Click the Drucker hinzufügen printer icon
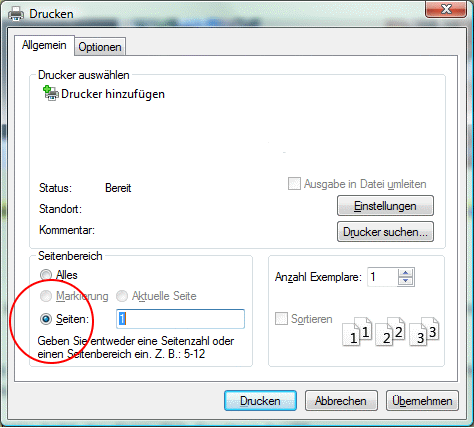474x428 pixels. [51, 93]
